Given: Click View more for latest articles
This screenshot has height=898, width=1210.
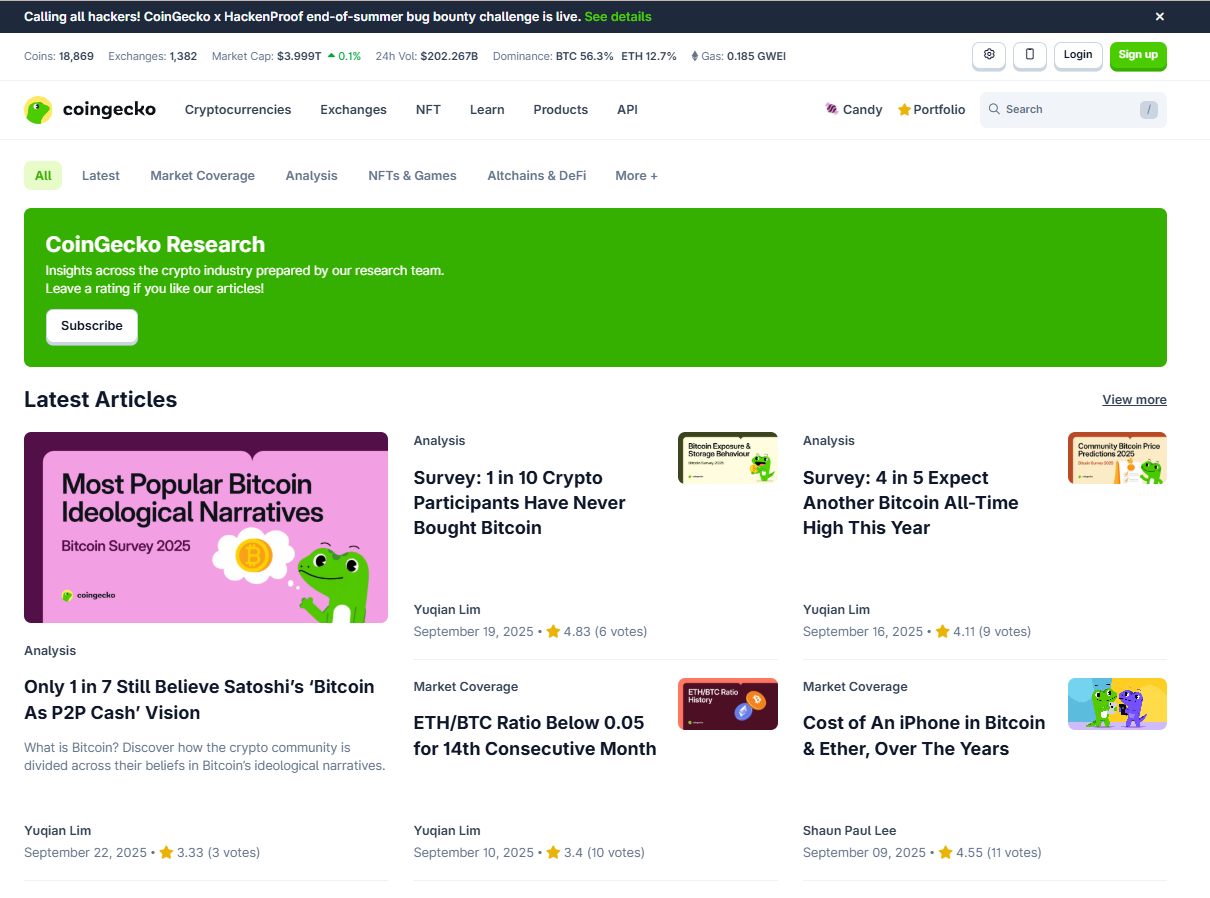Looking at the screenshot, I should point(1134,400).
